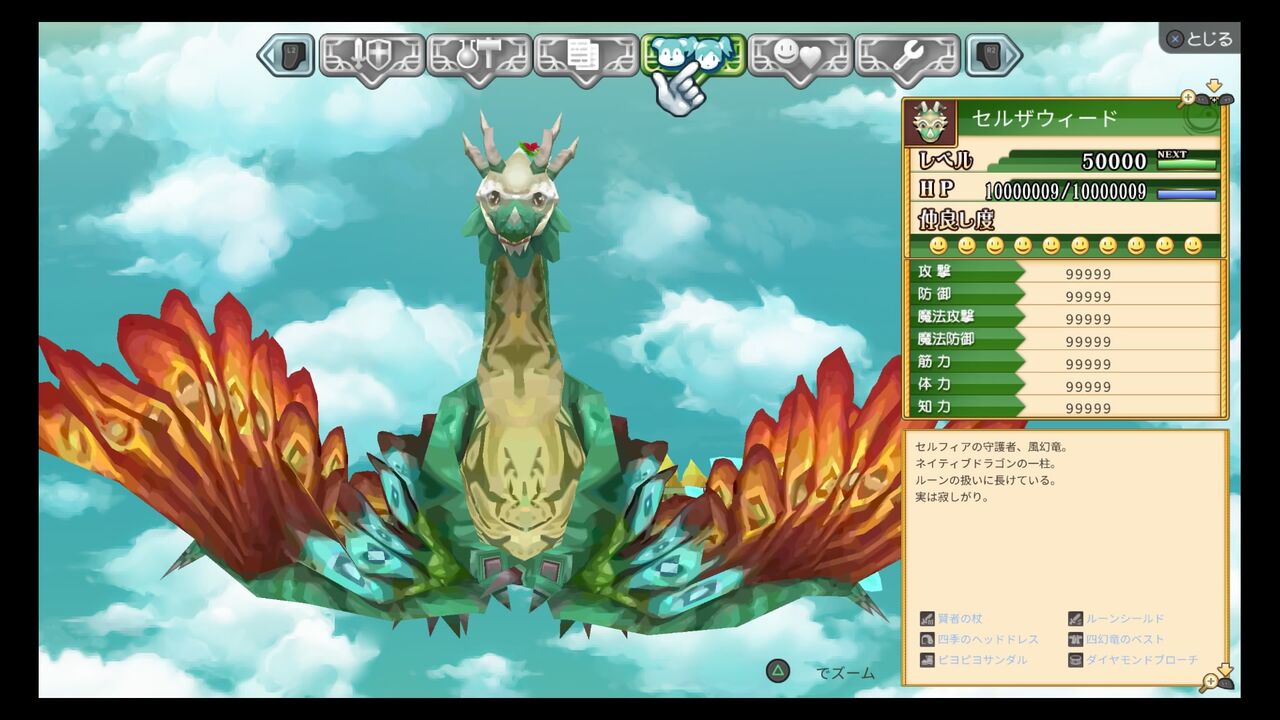The width and height of the screenshot is (1280, 720).
Task: Select the 知力 stat row
Action: click(x=1065, y=407)
